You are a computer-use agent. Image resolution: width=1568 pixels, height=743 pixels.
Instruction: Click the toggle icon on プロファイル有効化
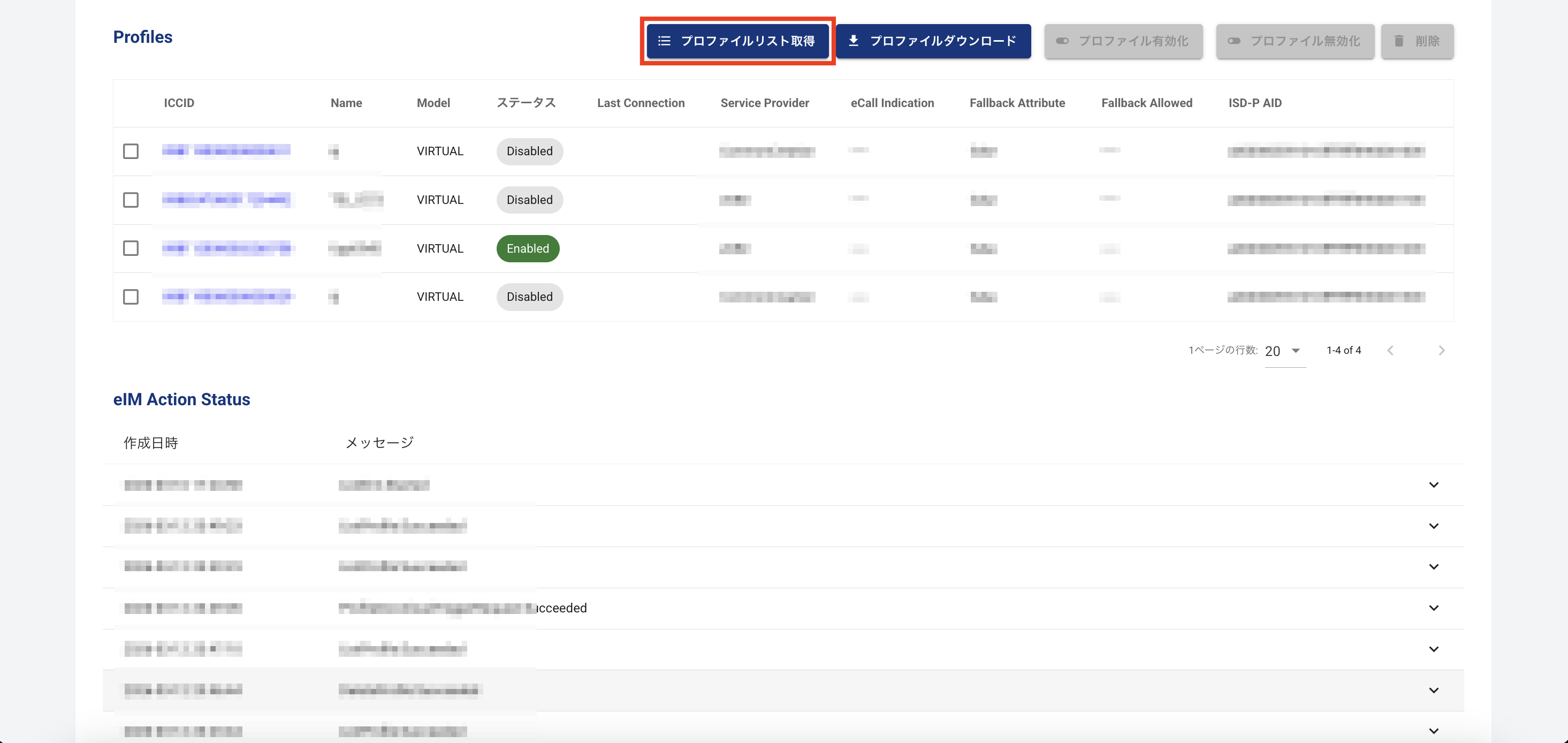click(x=1062, y=41)
